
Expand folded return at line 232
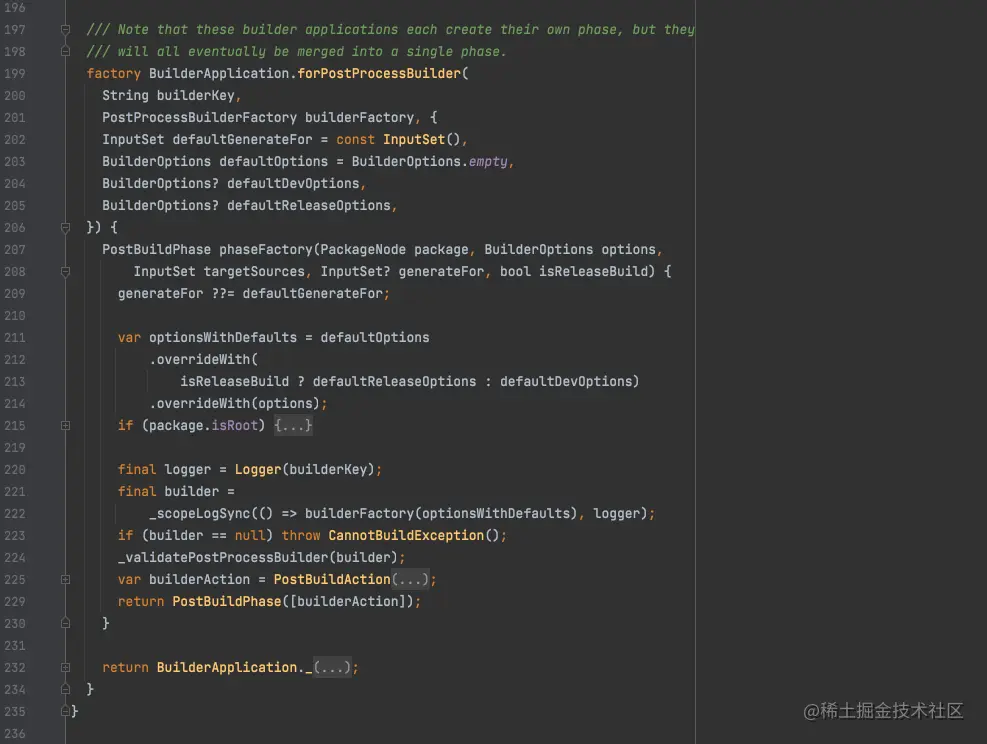tap(65, 667)
